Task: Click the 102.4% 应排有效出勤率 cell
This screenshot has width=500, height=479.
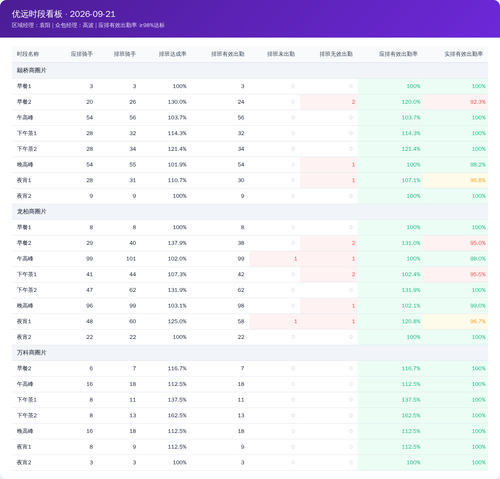Action: (391, 274)
